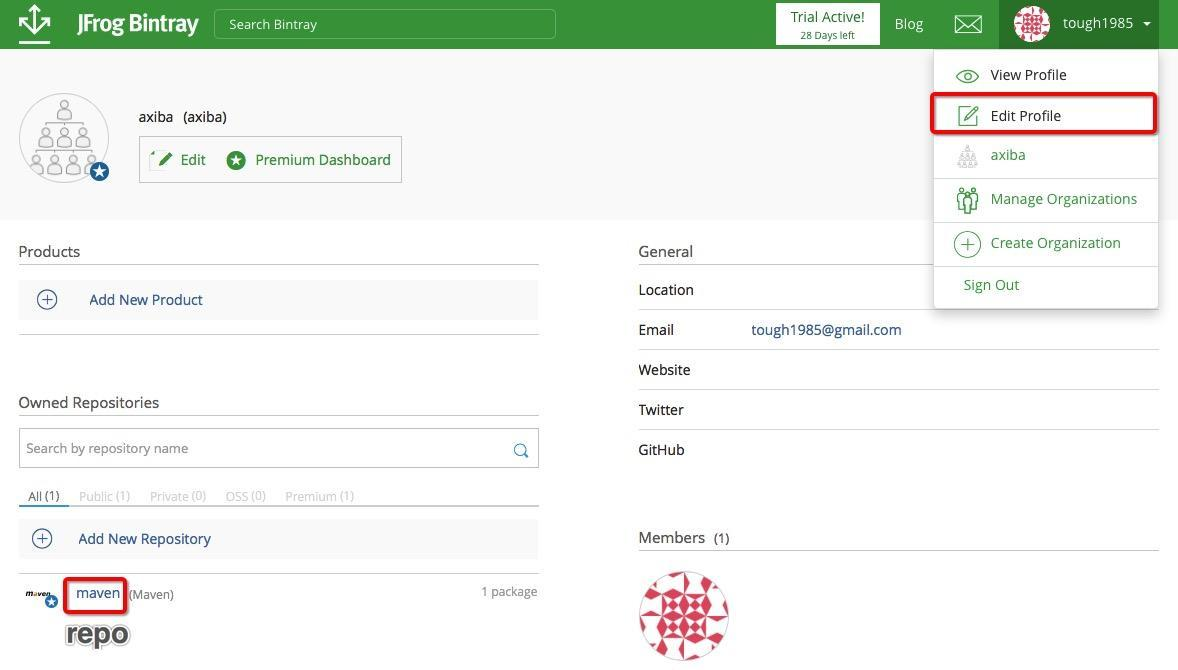The image size is (1178, 670).
Task: Click the 'Owned Repositories' heading
Action: point(89,403)
